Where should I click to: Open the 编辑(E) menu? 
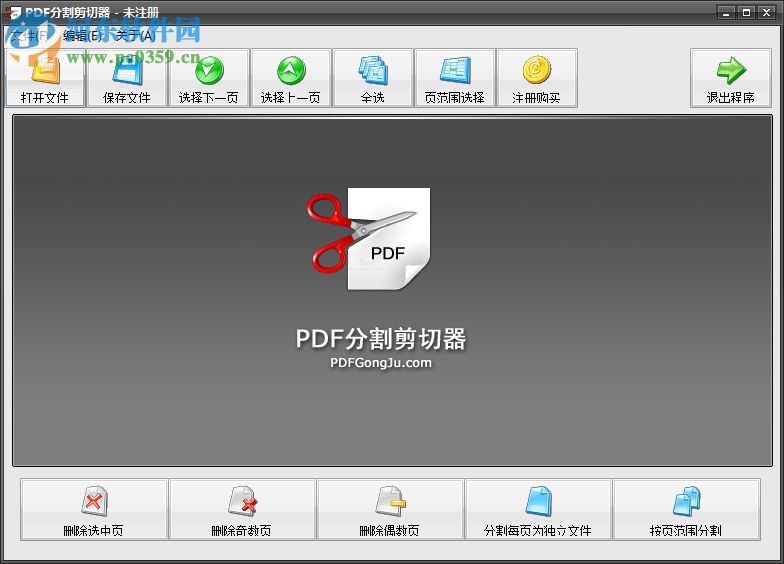click(82, 36)
